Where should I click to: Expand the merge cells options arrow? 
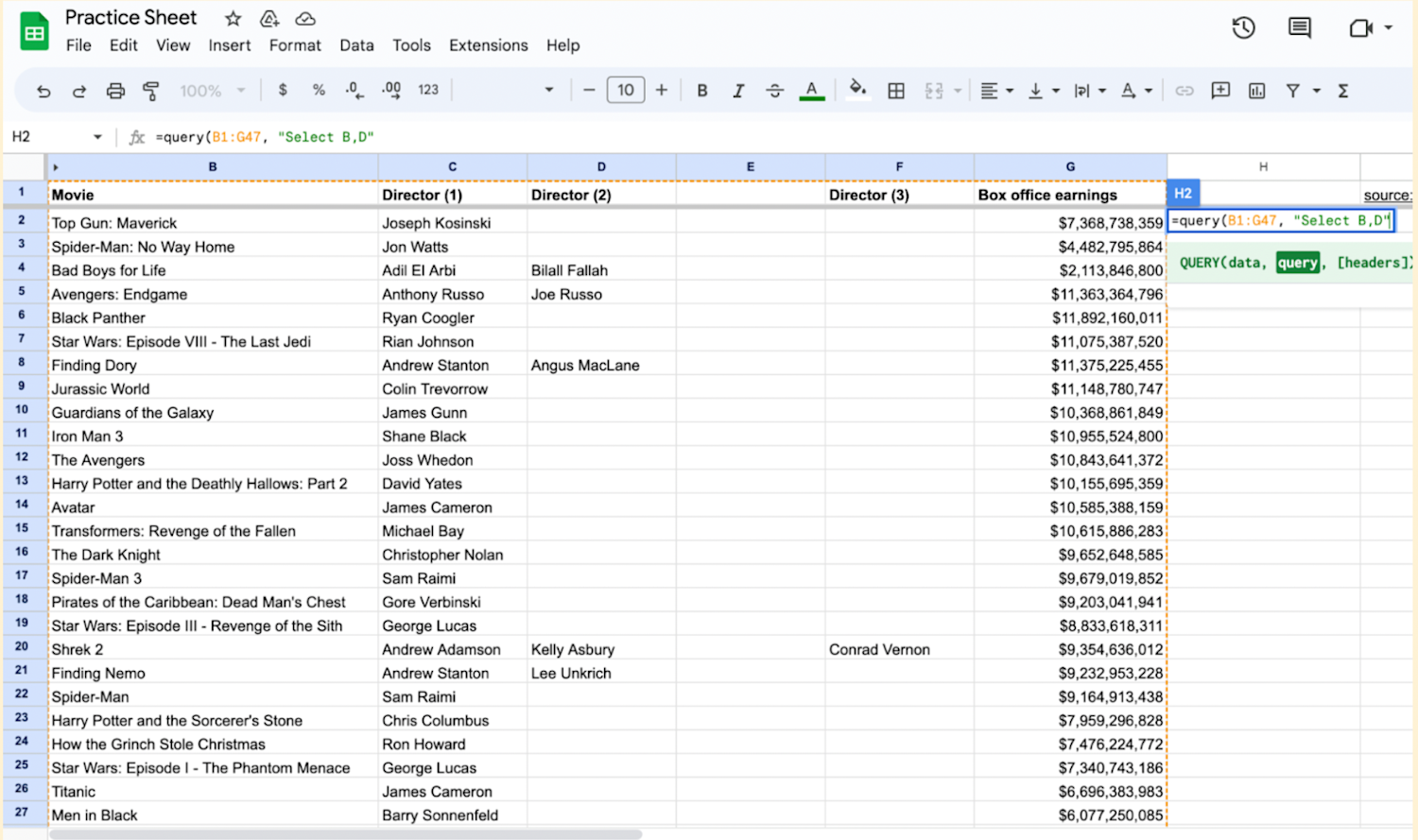pos(958,91)
